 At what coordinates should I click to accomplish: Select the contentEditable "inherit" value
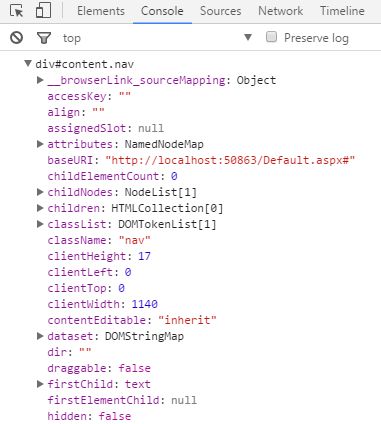click(x=187, y=320)
